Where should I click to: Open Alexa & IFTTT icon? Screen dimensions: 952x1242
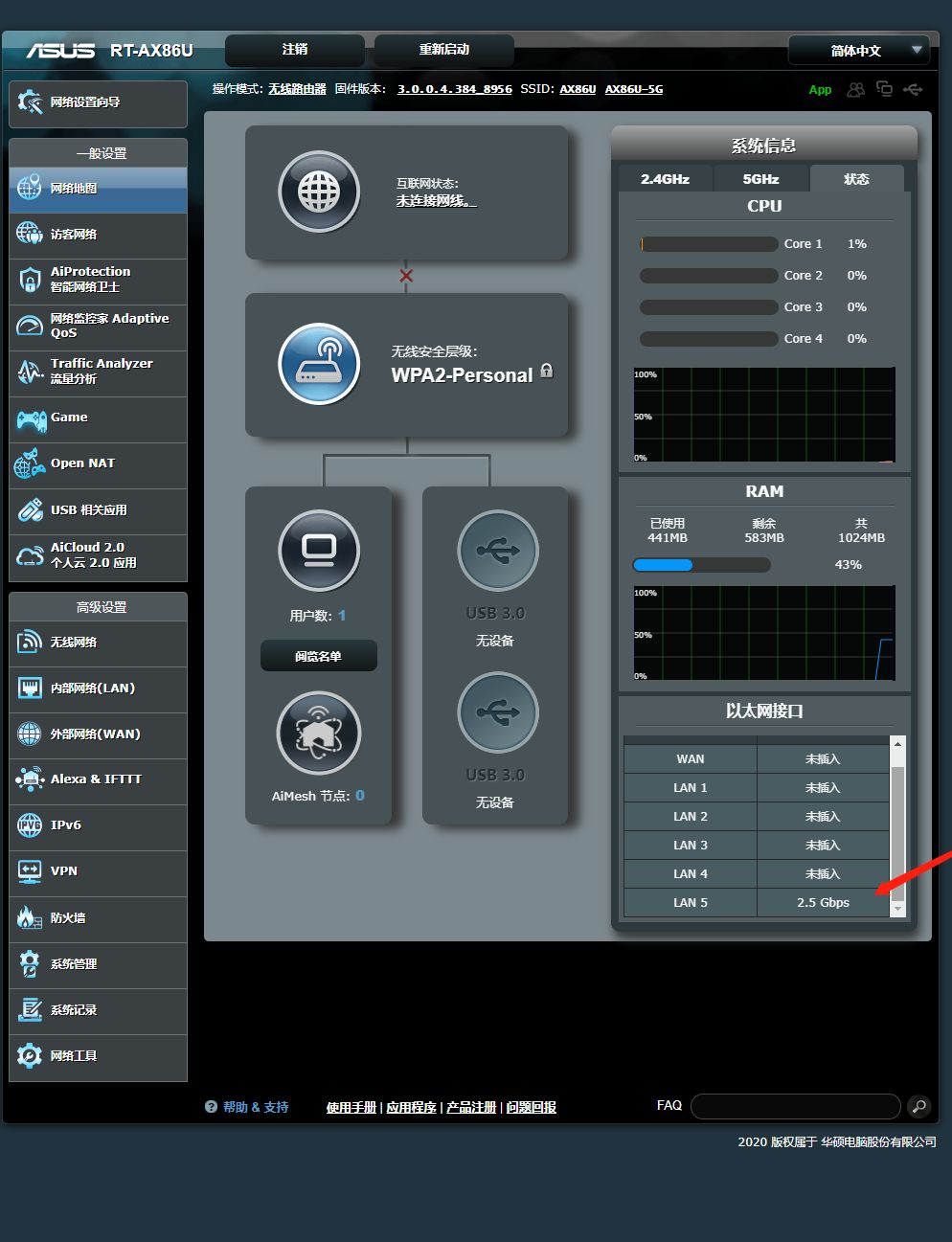pyautogui.click(x=30, y=779)
